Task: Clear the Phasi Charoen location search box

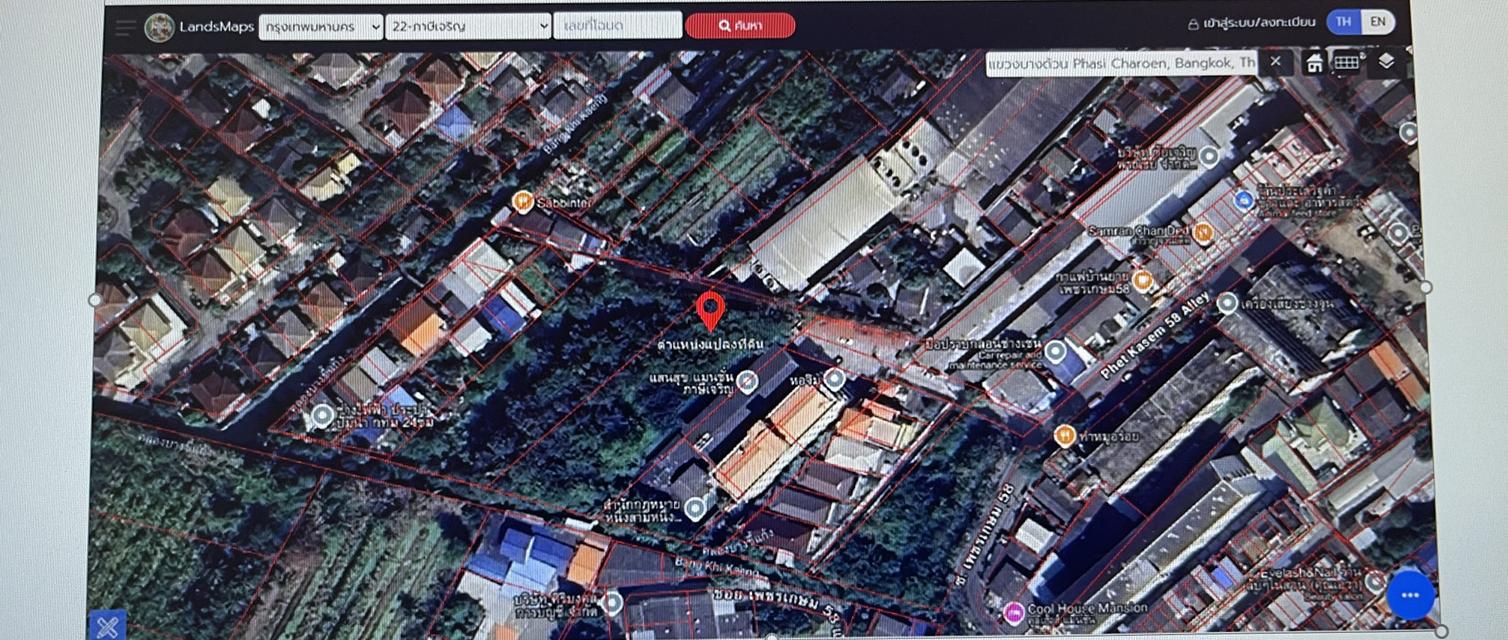Action: [x=1275, y=63]
